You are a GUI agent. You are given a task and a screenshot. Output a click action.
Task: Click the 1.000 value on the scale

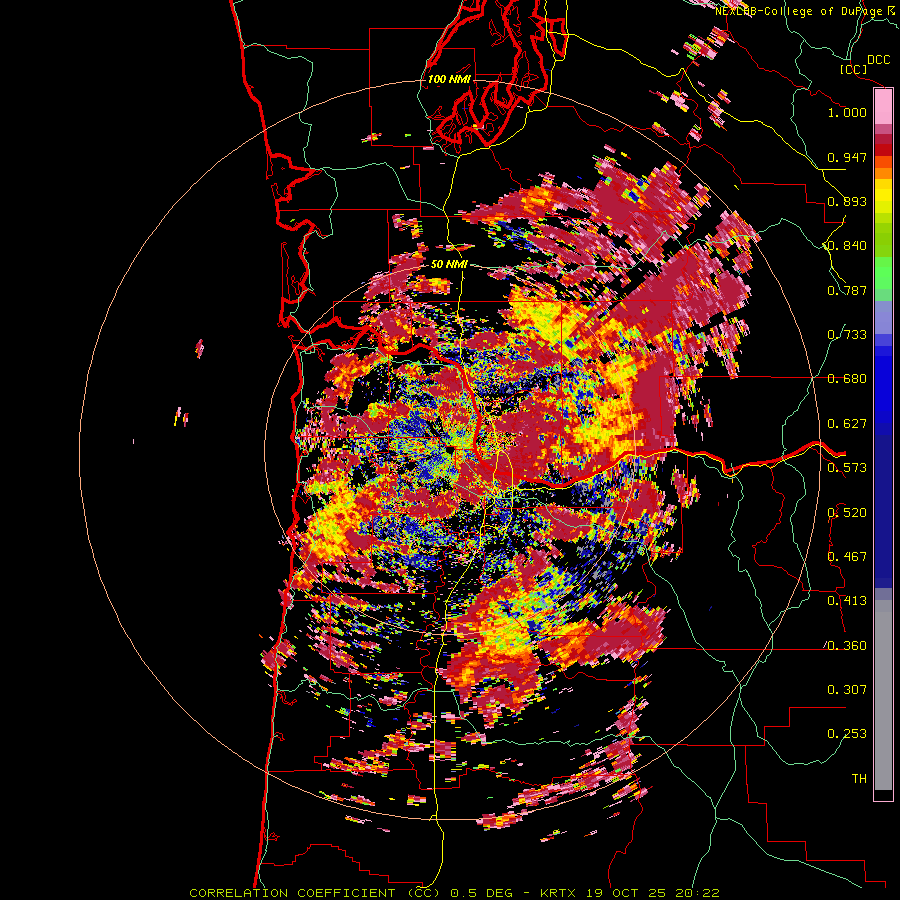(x=847, y=112)
